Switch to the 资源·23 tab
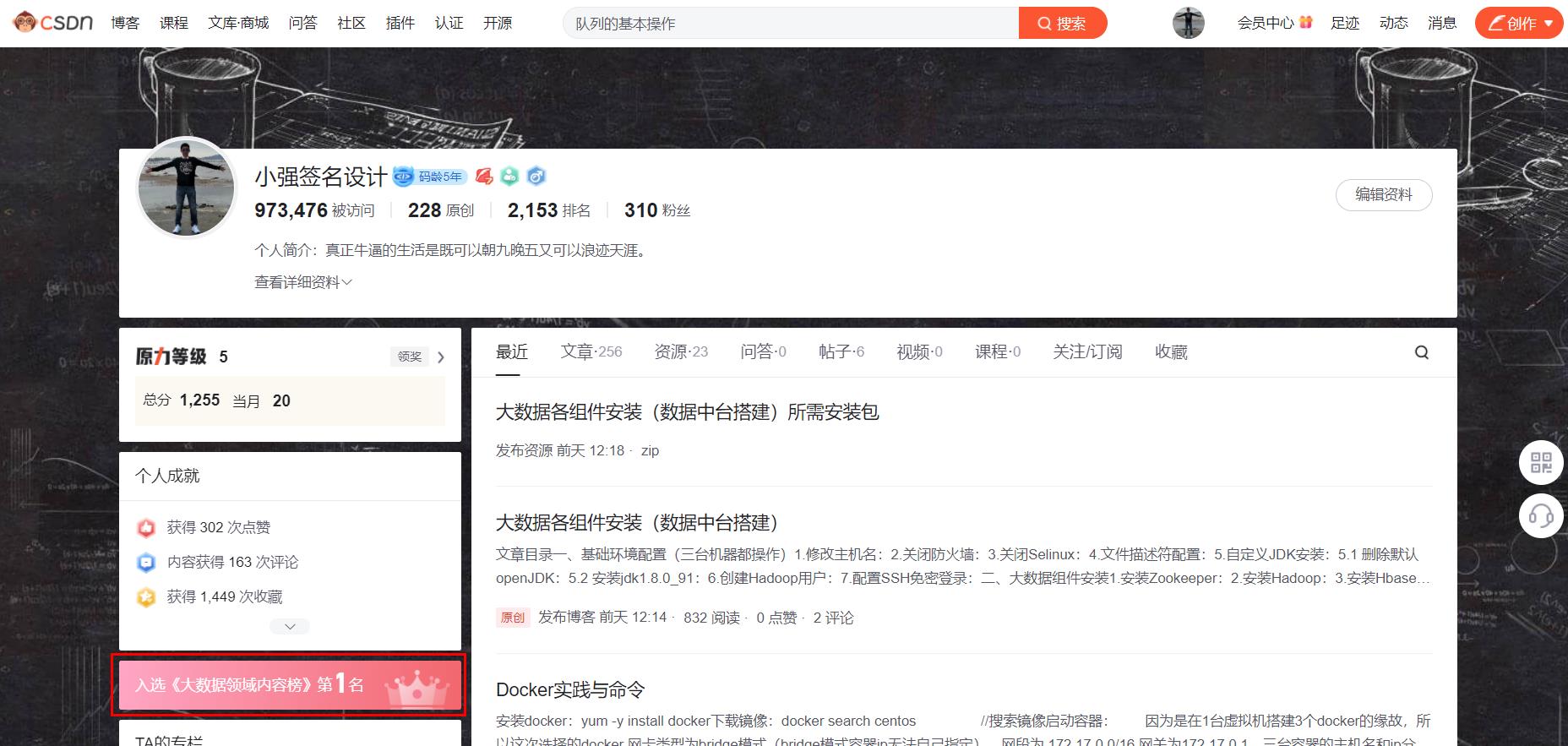Viewport: 1568px width, 746px height. click(x=681, y=352)
